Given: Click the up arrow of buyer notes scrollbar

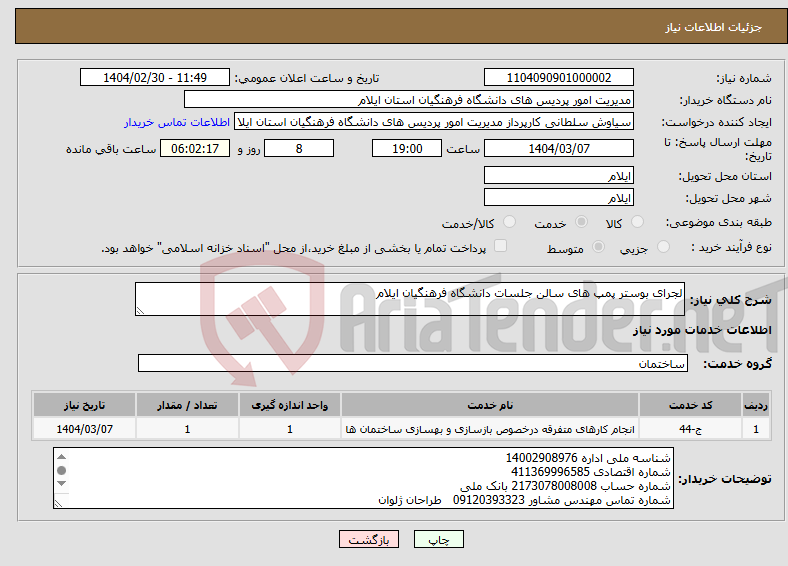Looking at the screenshot, I should coord(61,456).
